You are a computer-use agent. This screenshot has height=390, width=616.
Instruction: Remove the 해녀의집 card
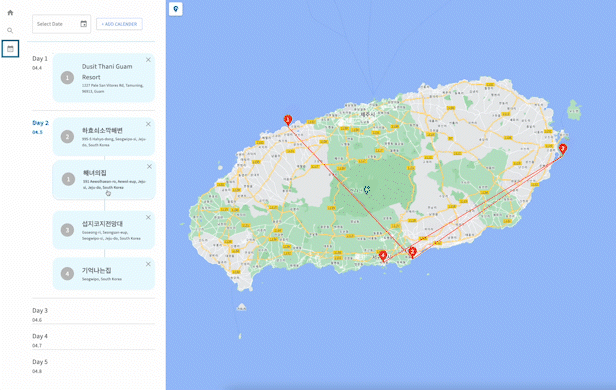[x=149, y=167]
